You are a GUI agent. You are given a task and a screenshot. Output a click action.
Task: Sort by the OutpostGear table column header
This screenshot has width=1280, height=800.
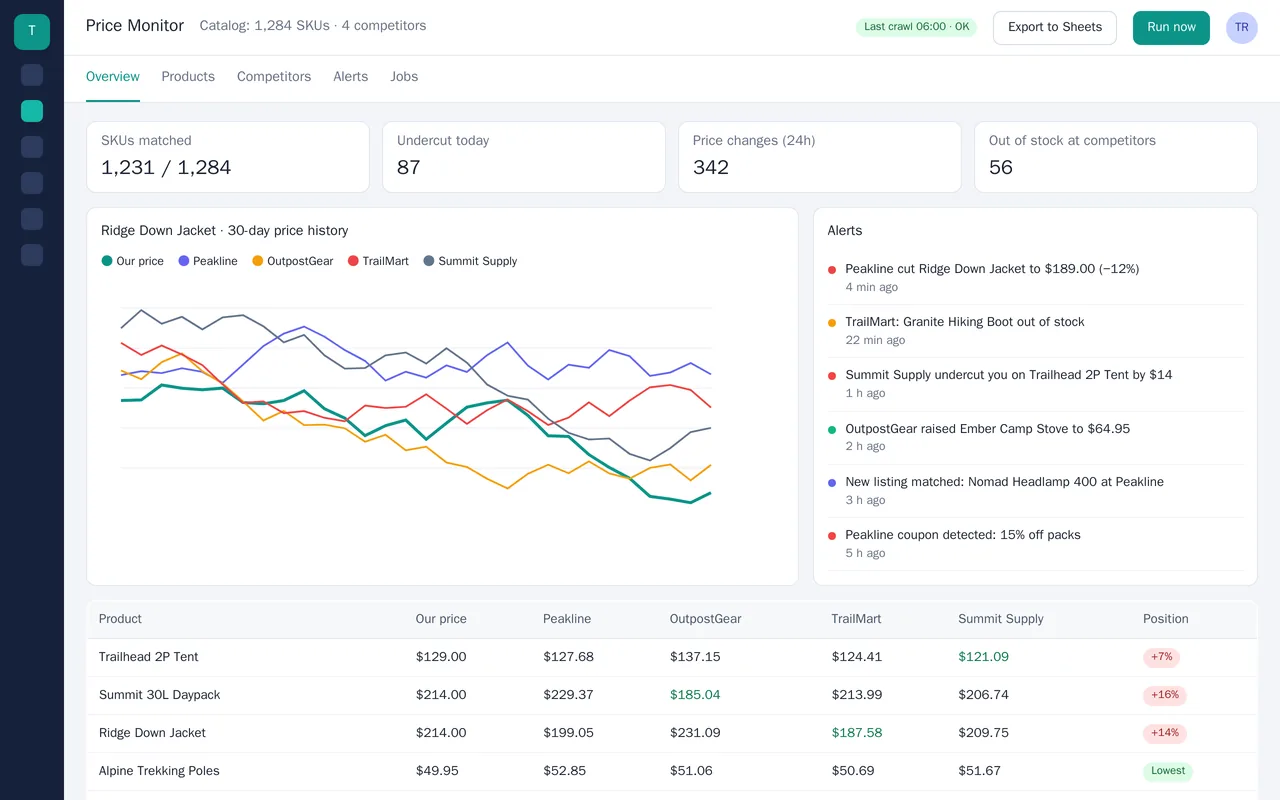[706, 619]
